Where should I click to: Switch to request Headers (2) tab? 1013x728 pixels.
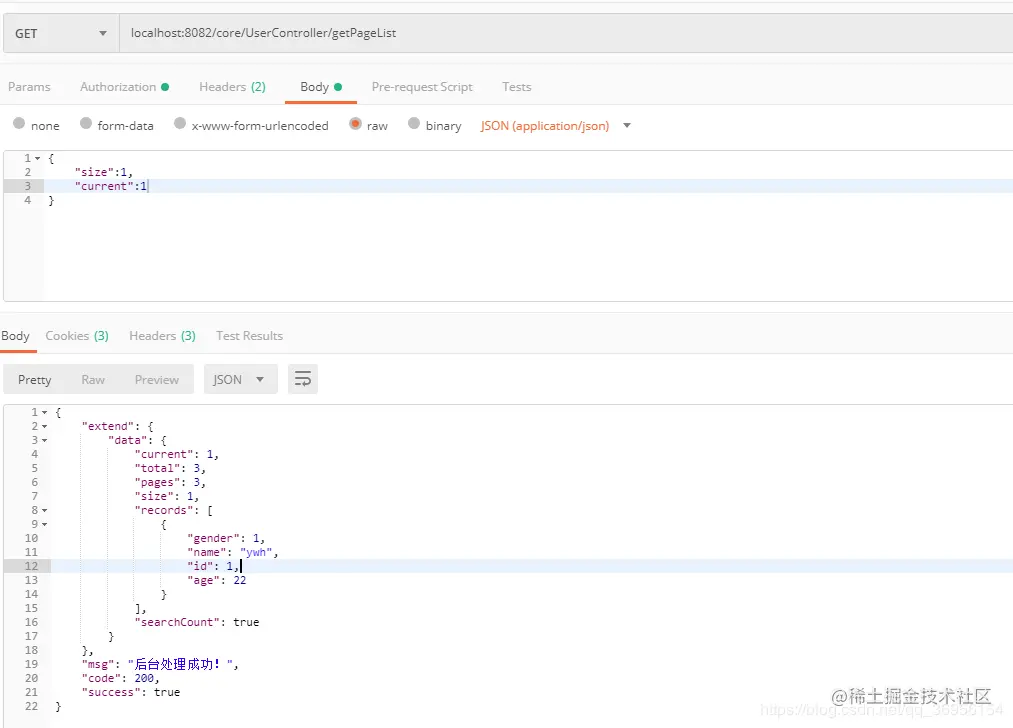[232, 87]
